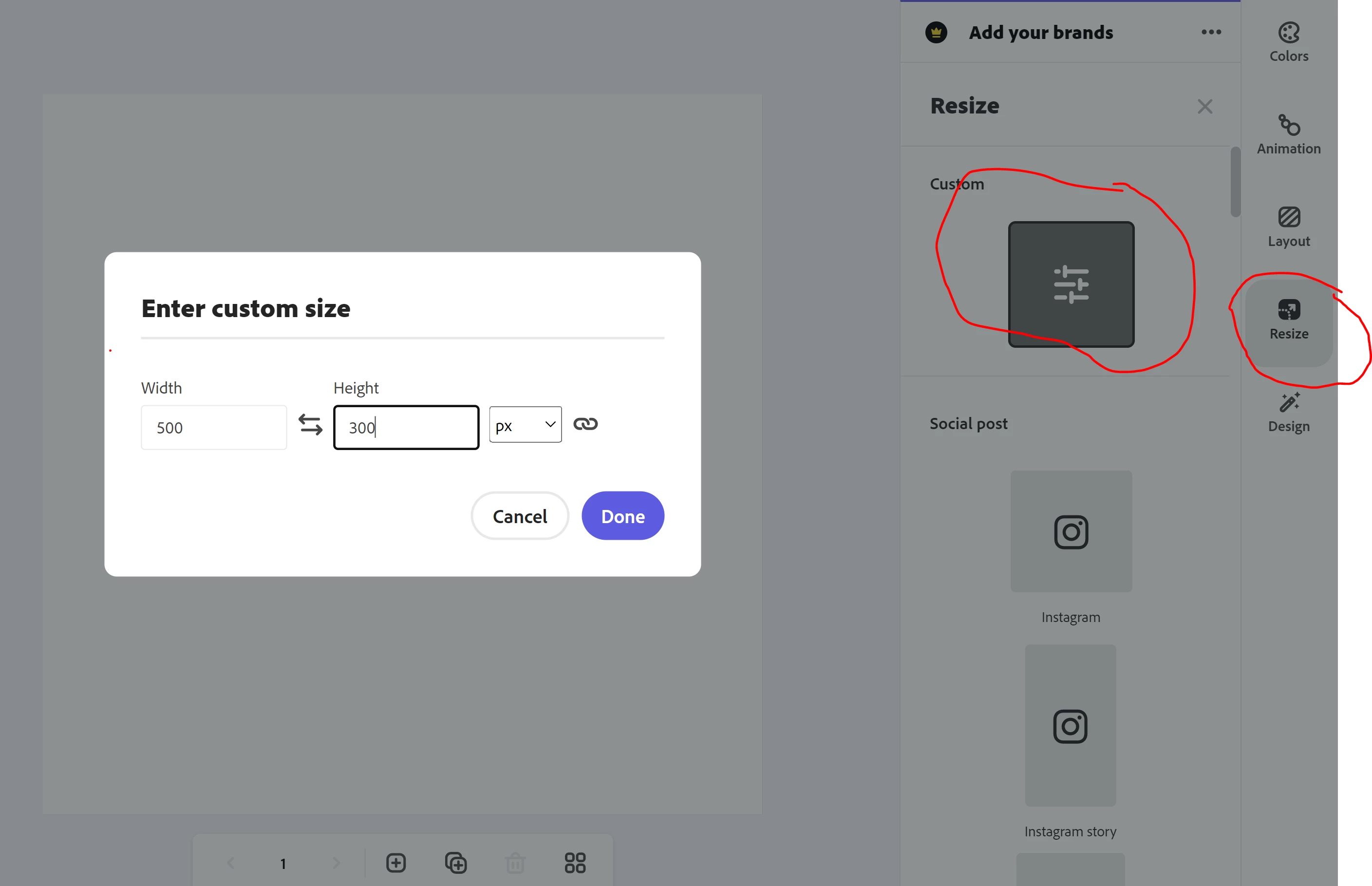The width and height of the screenshot is (1372, 886).
Task: Select the Resize sidebar icon
Action: click(x=1288, y=311)
